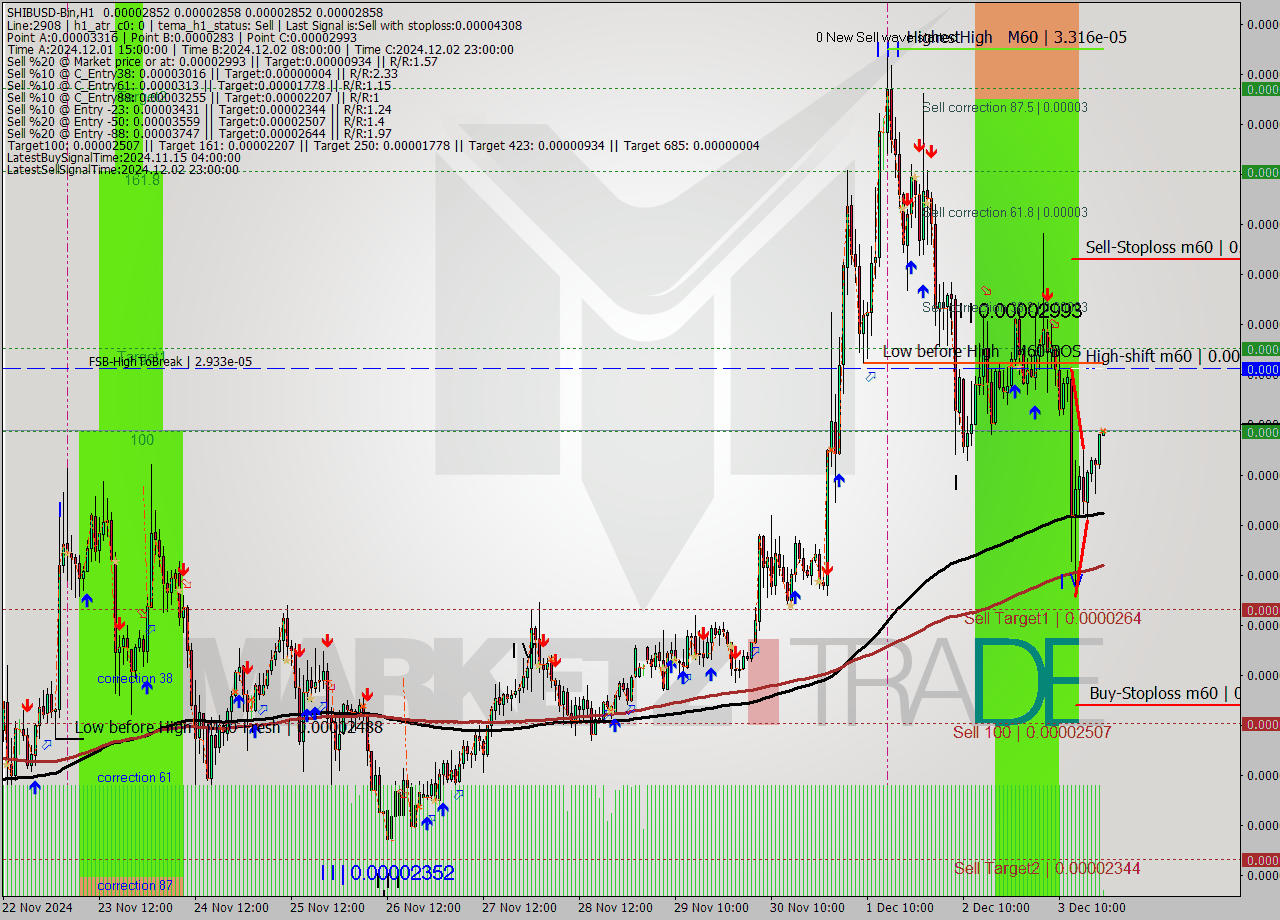Screen dimensions: 1280x920
Task: Click the '28 Nov 12:00' time axis label
Action: click(615, 907)
